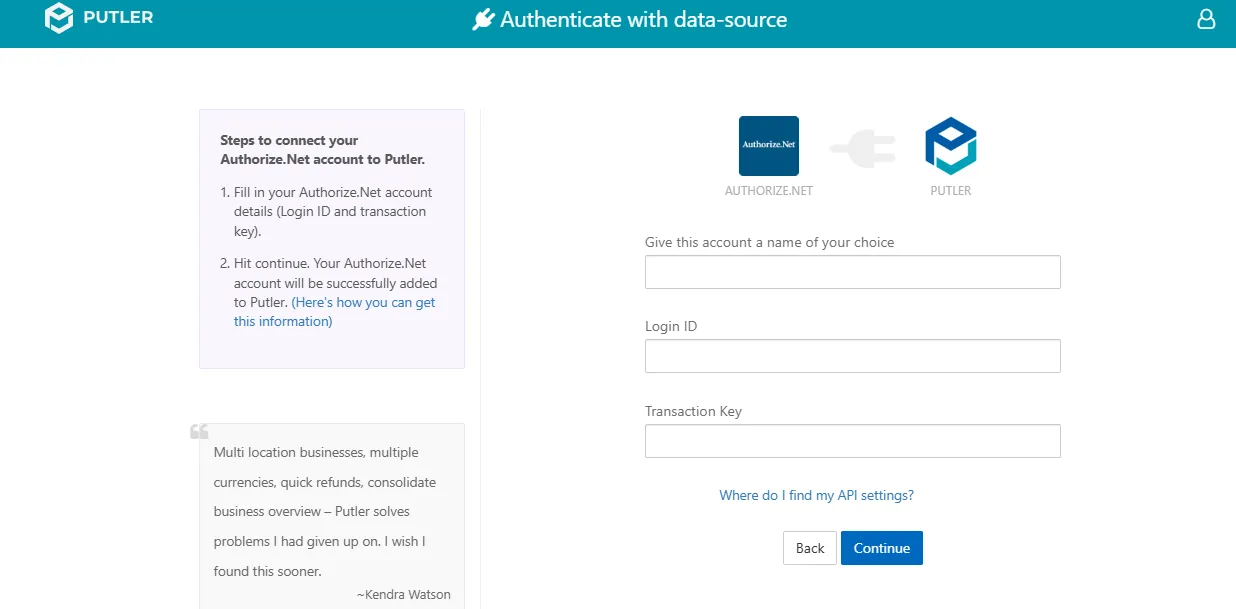Viewport: 1236px width, 609px height.
Task: Click the 'Transaction Key' field label
Action: 693,411
